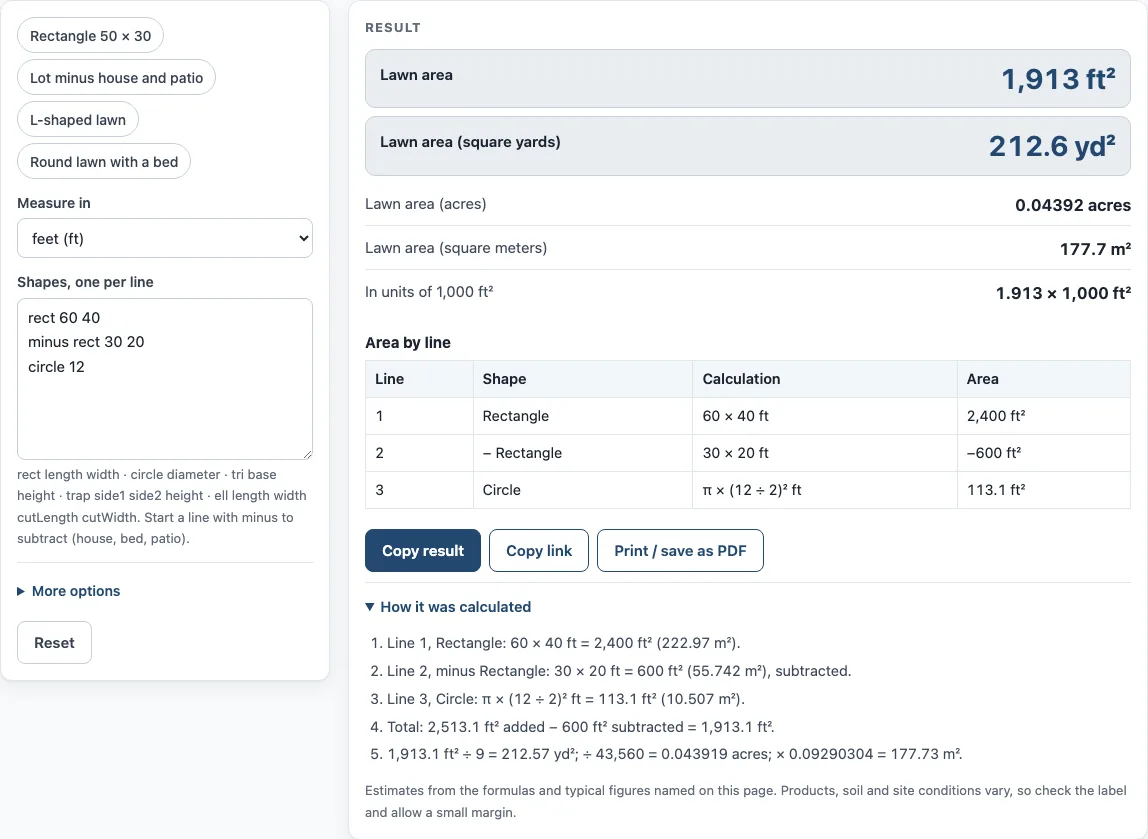Click the 1,913 ft² lawn area value
The image size is (1148, 839).
click(x=1058, y=79)
